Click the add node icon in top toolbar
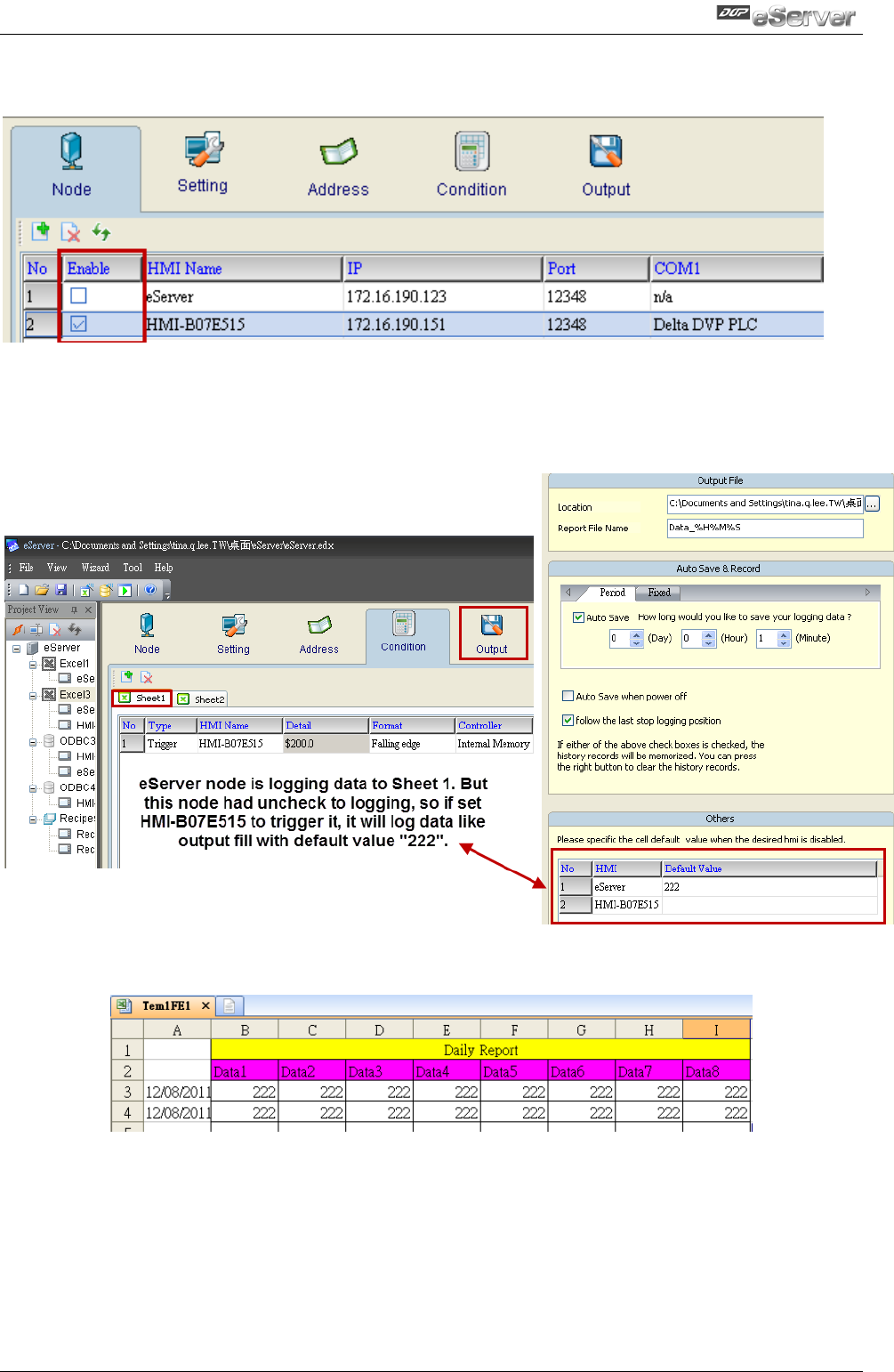Screen dimensions: 894x1372 click(x=40, y=231)
